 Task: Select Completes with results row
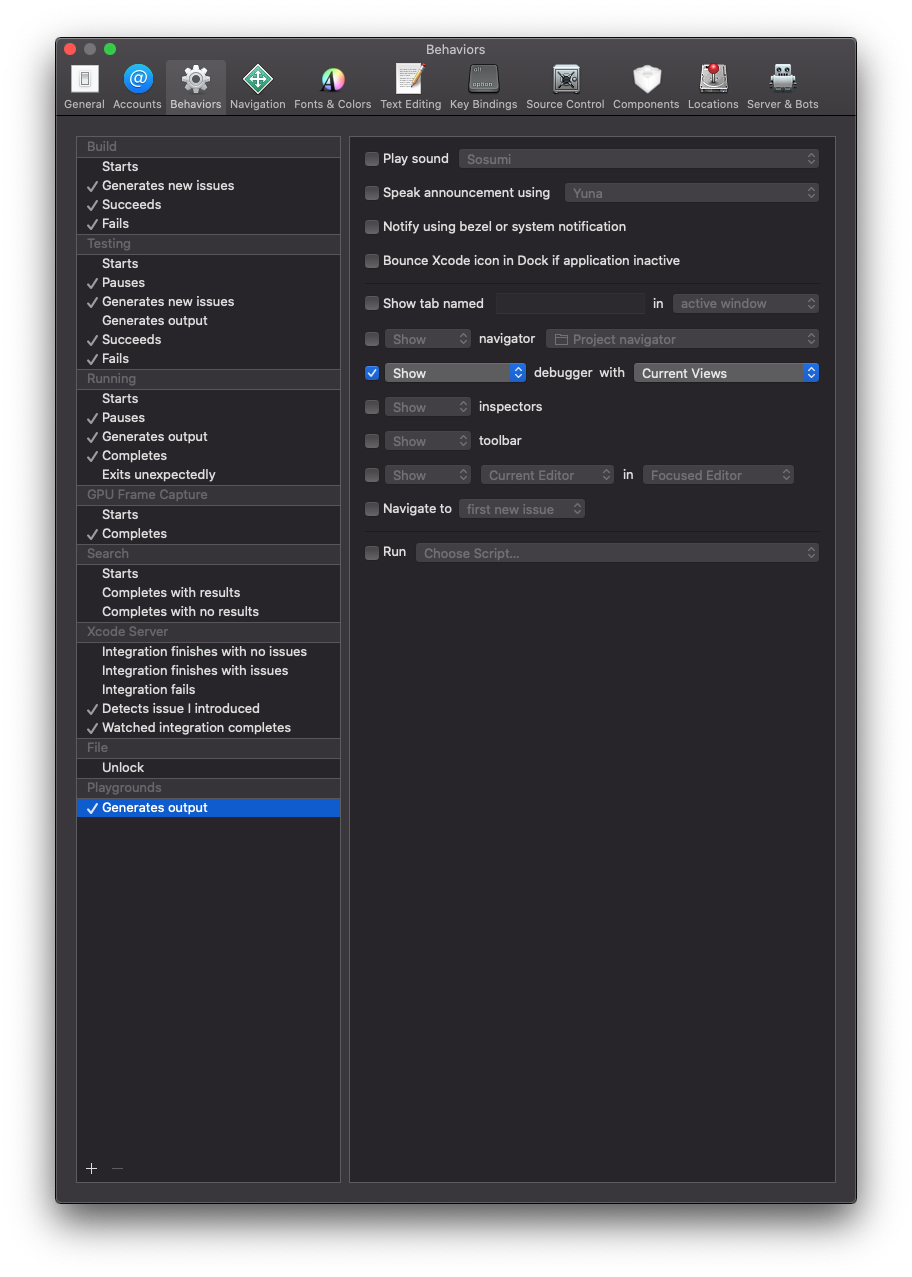pyautogui.click(x=208, y=593)
